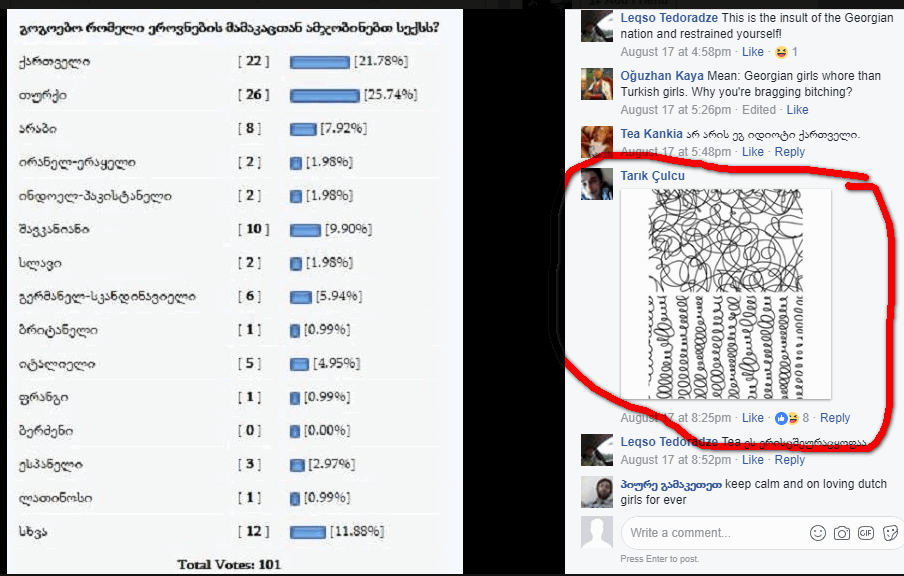Click the Tarık Çulcu name link

[653, 176]
